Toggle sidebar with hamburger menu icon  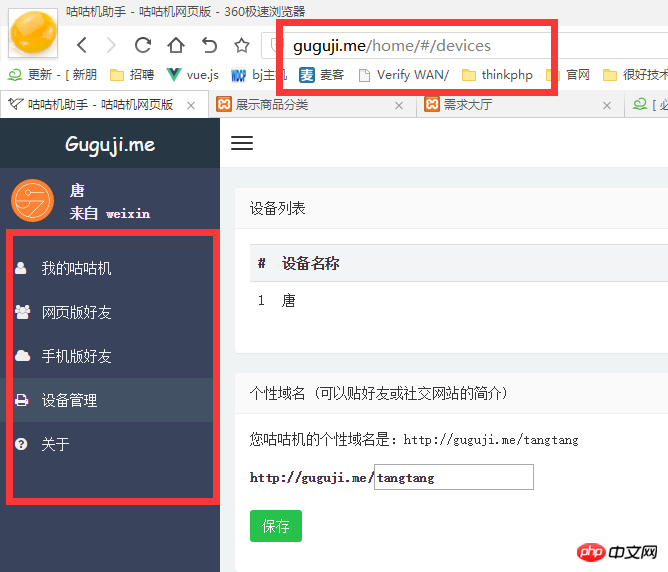click(x=242, y=143)
